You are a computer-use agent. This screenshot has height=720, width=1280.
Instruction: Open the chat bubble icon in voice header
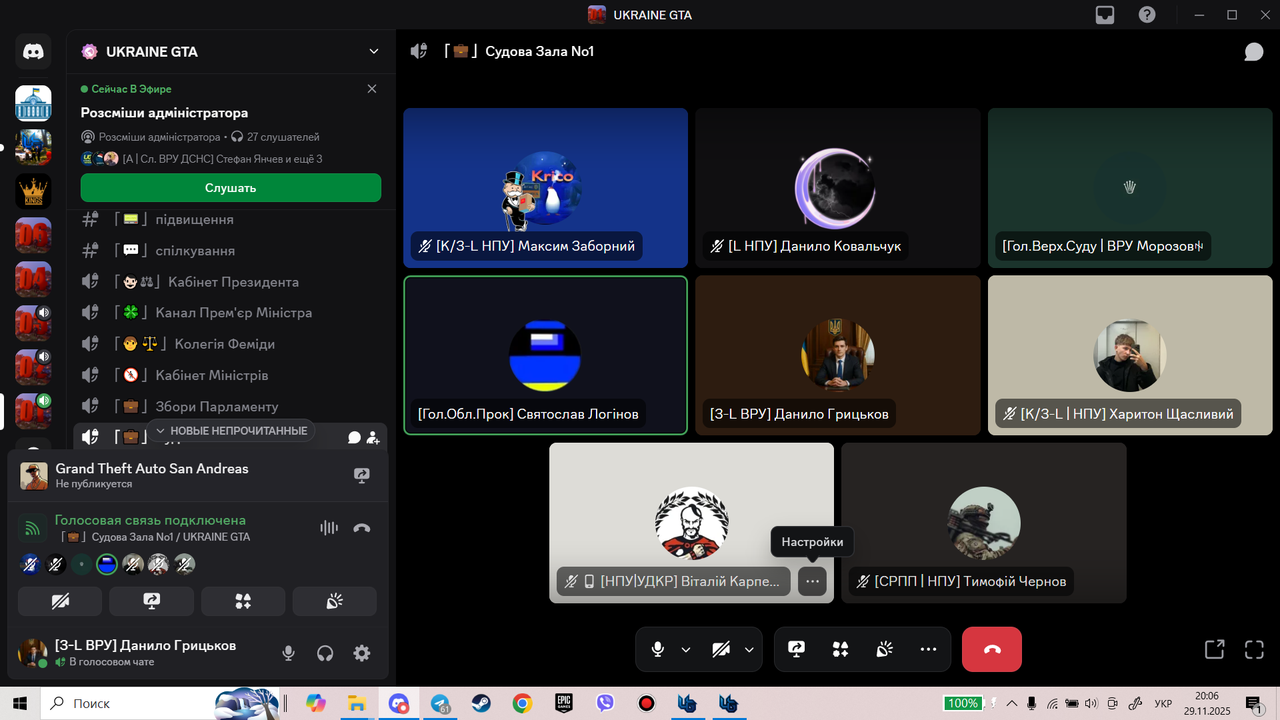click(1254, 52)
